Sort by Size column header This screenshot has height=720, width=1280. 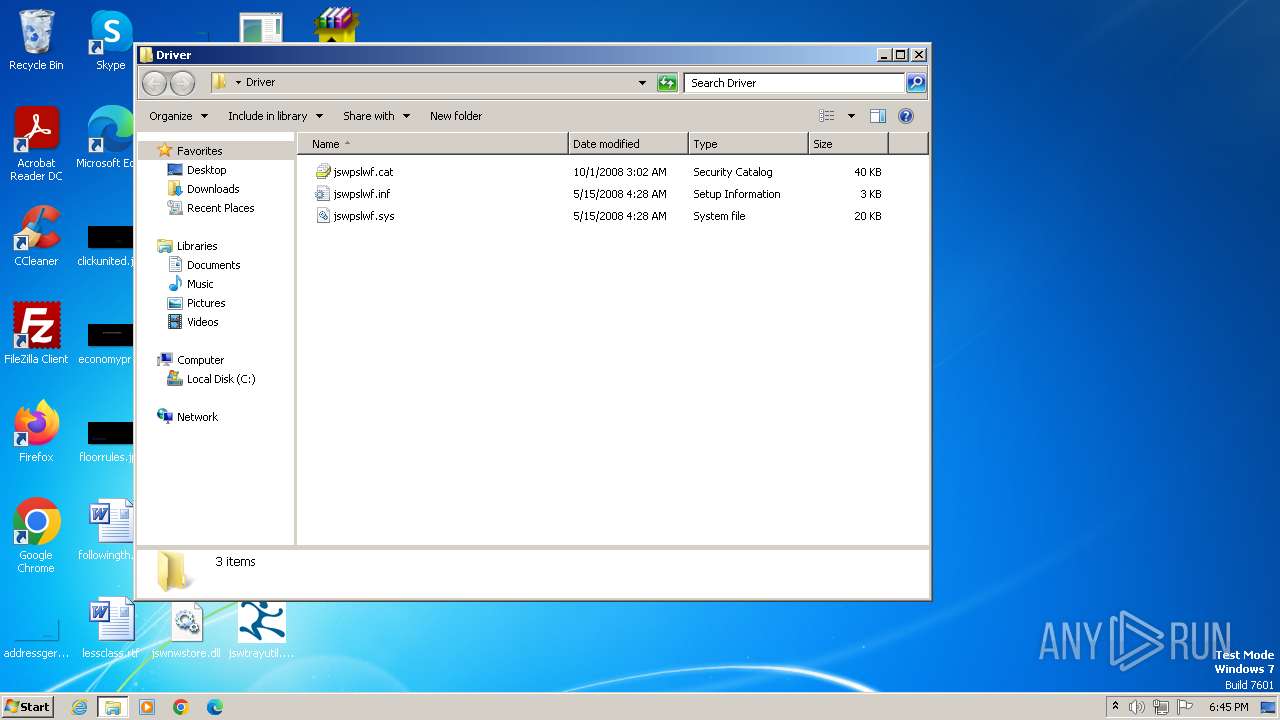tap(848, 144)
